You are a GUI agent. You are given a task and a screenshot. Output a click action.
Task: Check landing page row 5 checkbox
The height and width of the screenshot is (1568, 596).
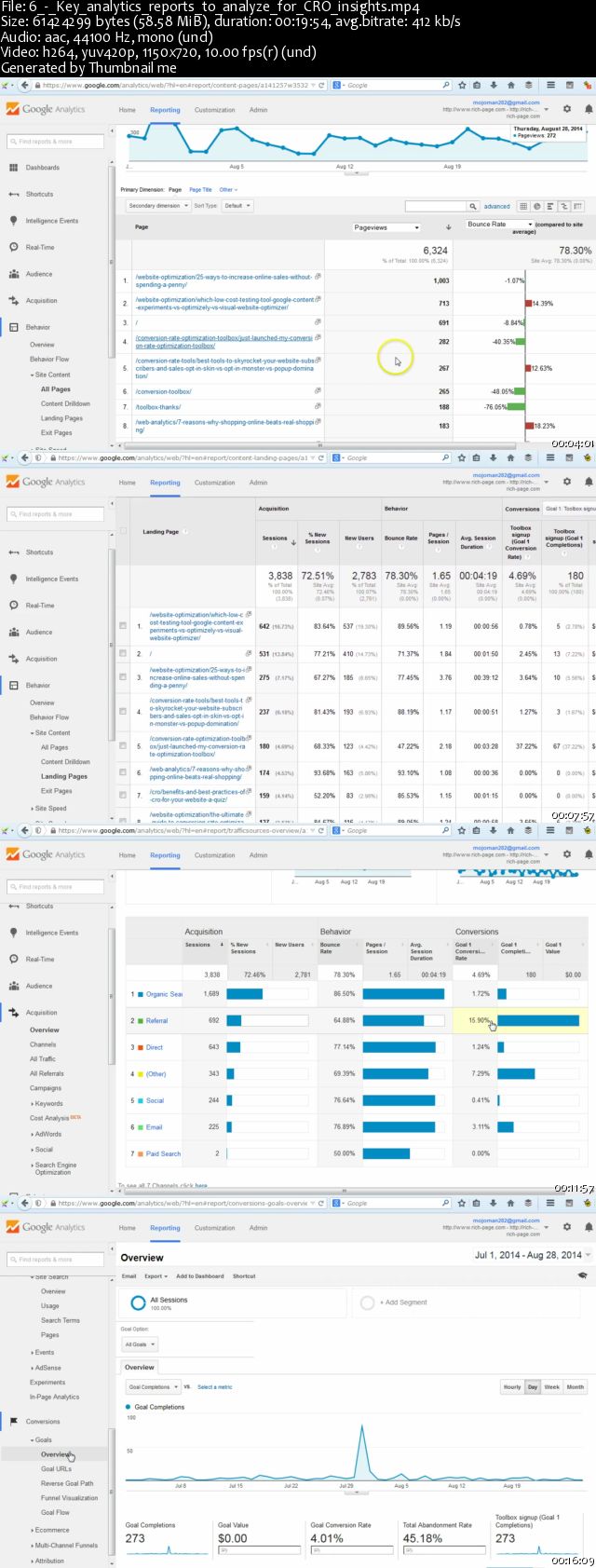pos(123,745)
